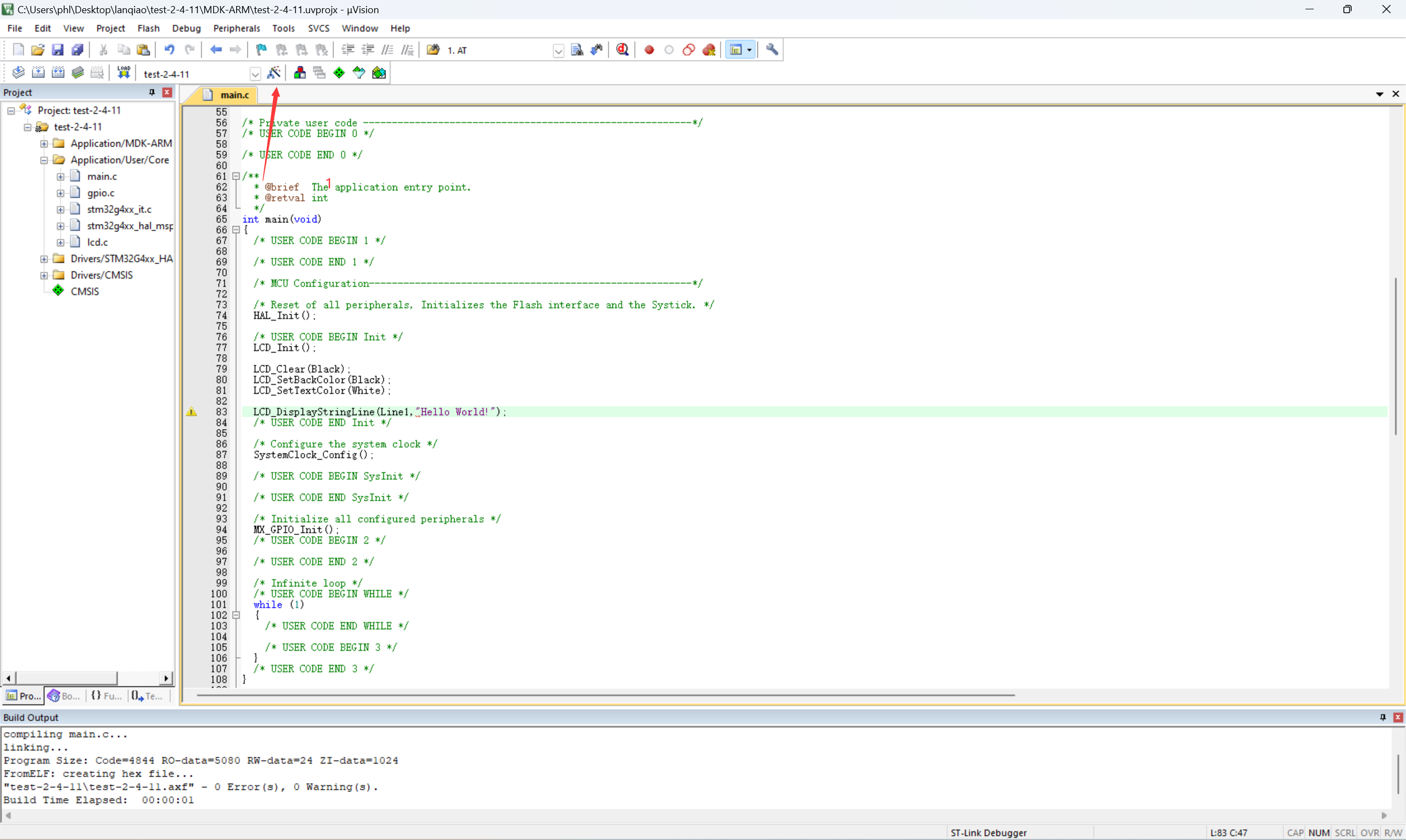This screenshot has height=840, width=1406.
Task: Enable the warning indicator on line 83
Action: coord(191,411)
